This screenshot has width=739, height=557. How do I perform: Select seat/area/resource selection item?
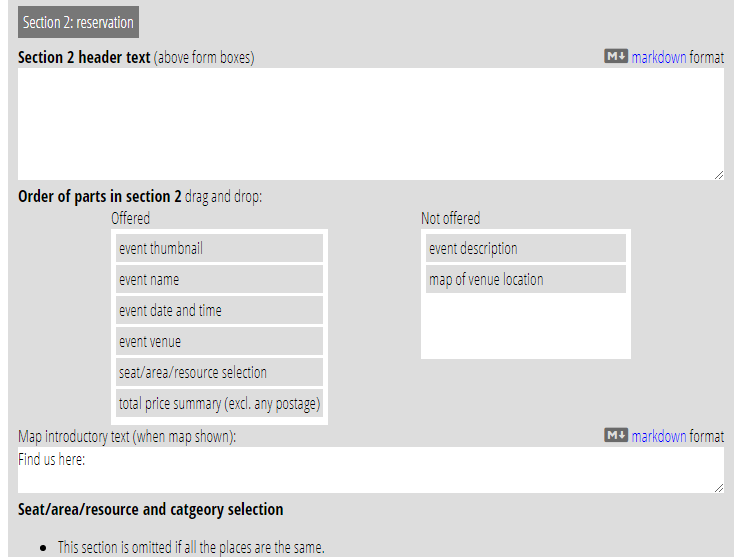point(219,373)
